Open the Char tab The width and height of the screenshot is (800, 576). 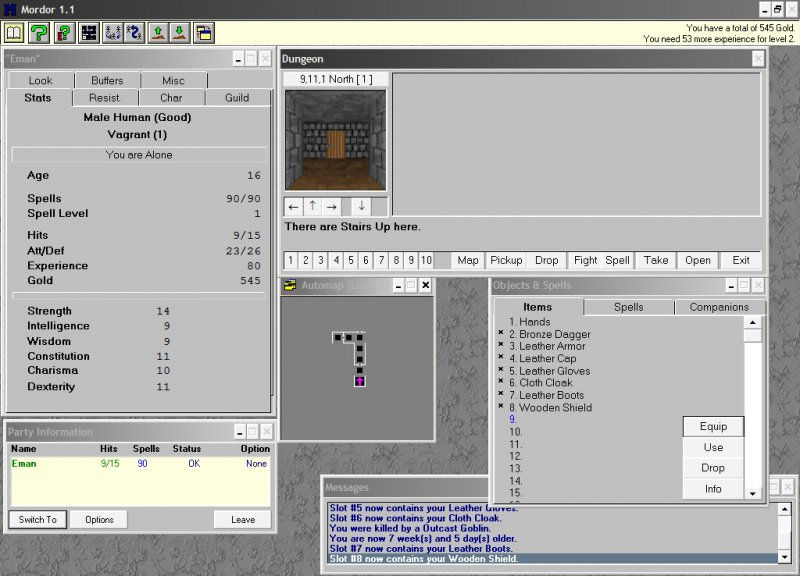pyautogui.click(x=171, y=98)
